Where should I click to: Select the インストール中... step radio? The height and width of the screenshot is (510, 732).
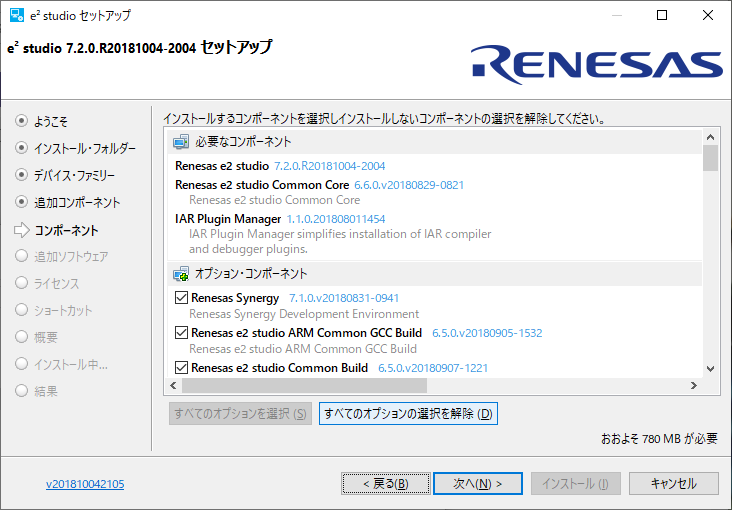pos(21,364)
